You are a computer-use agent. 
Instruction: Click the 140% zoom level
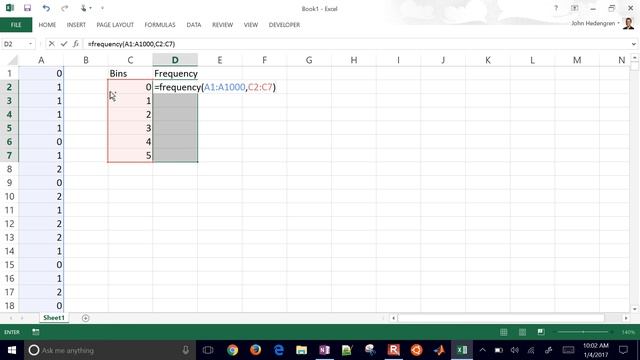click(x=628, y=332)
